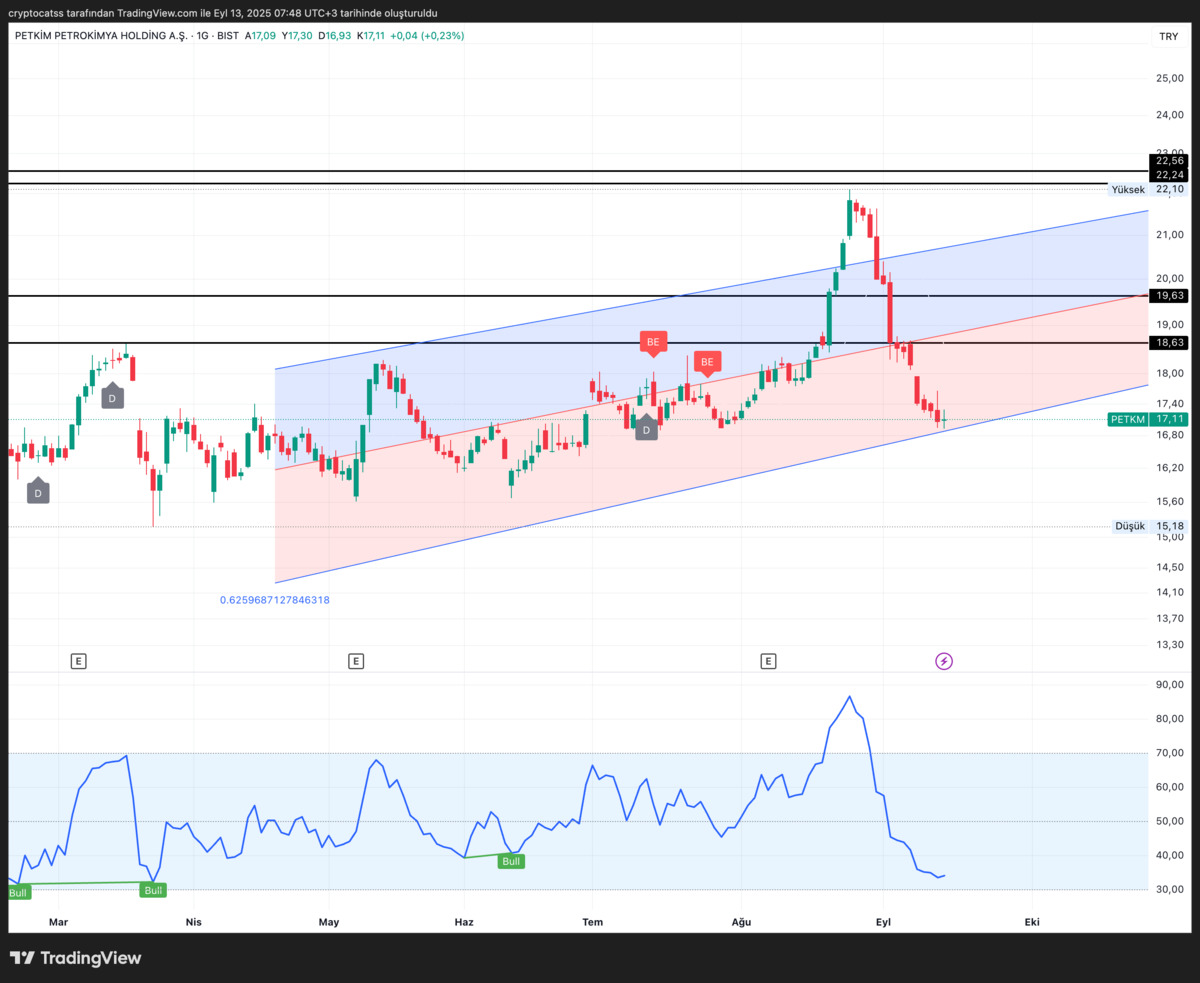Open the E earnings marker in May
Image resolution: width=1200 pixels, height=983 pixels.
[356, 661]
